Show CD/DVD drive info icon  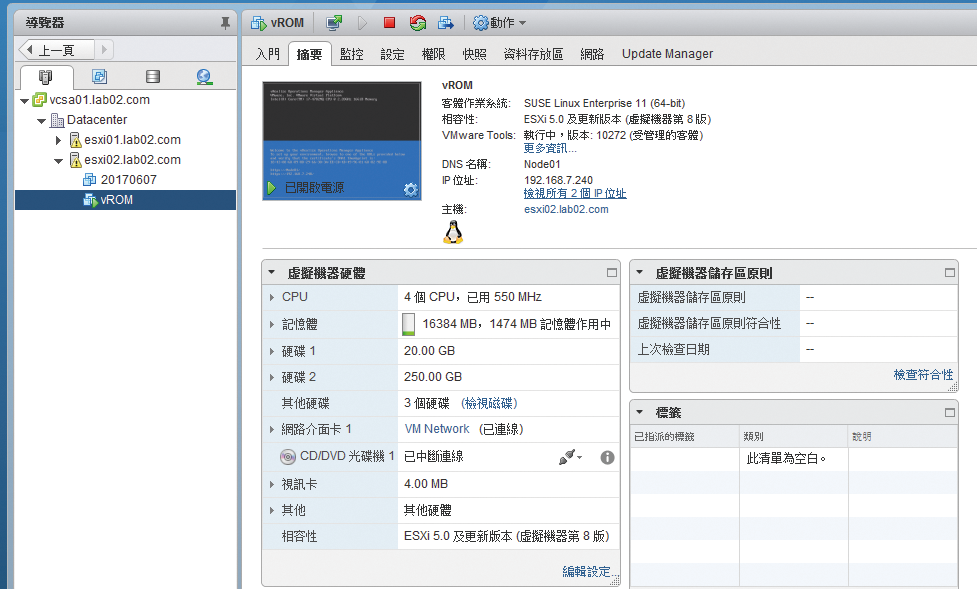(x=608, y=457)
